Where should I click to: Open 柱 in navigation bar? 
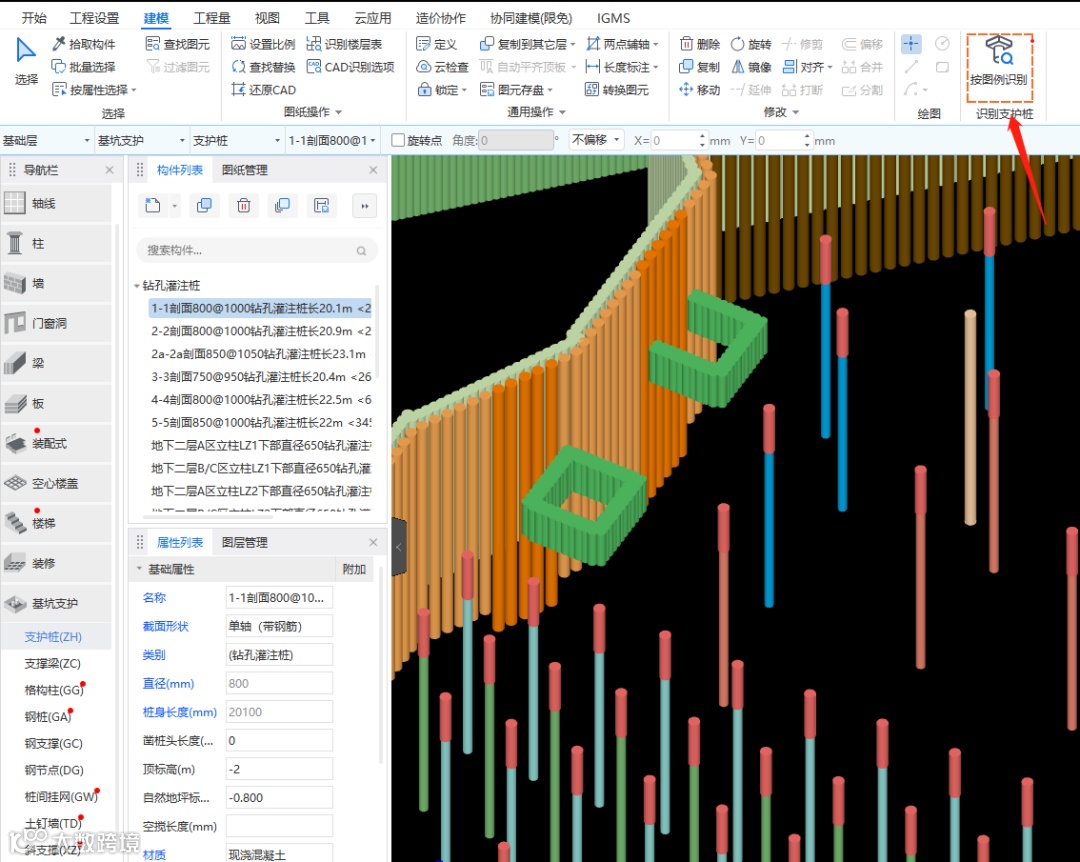point(56,243)
